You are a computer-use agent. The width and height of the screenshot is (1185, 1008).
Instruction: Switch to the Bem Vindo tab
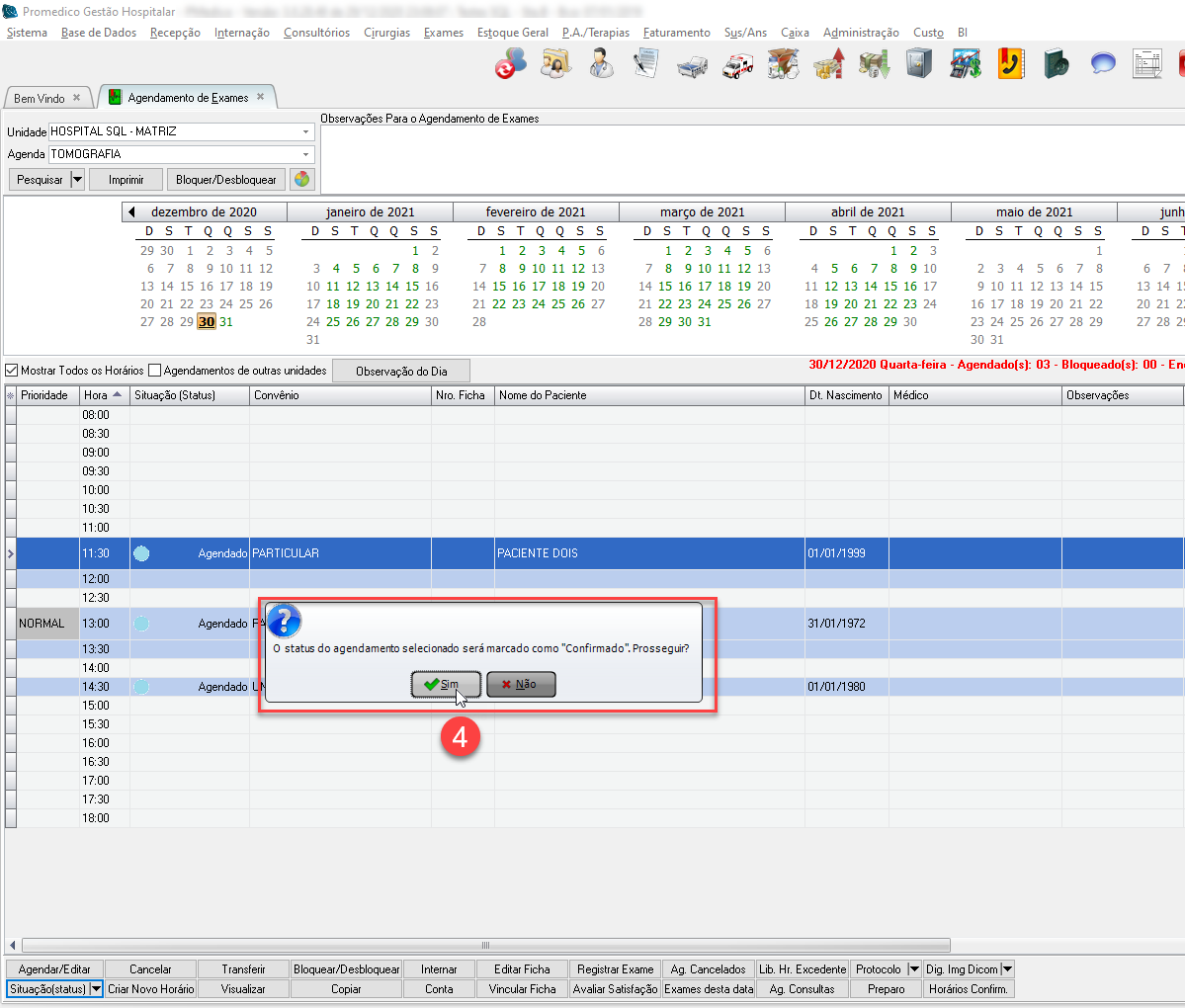40,98
